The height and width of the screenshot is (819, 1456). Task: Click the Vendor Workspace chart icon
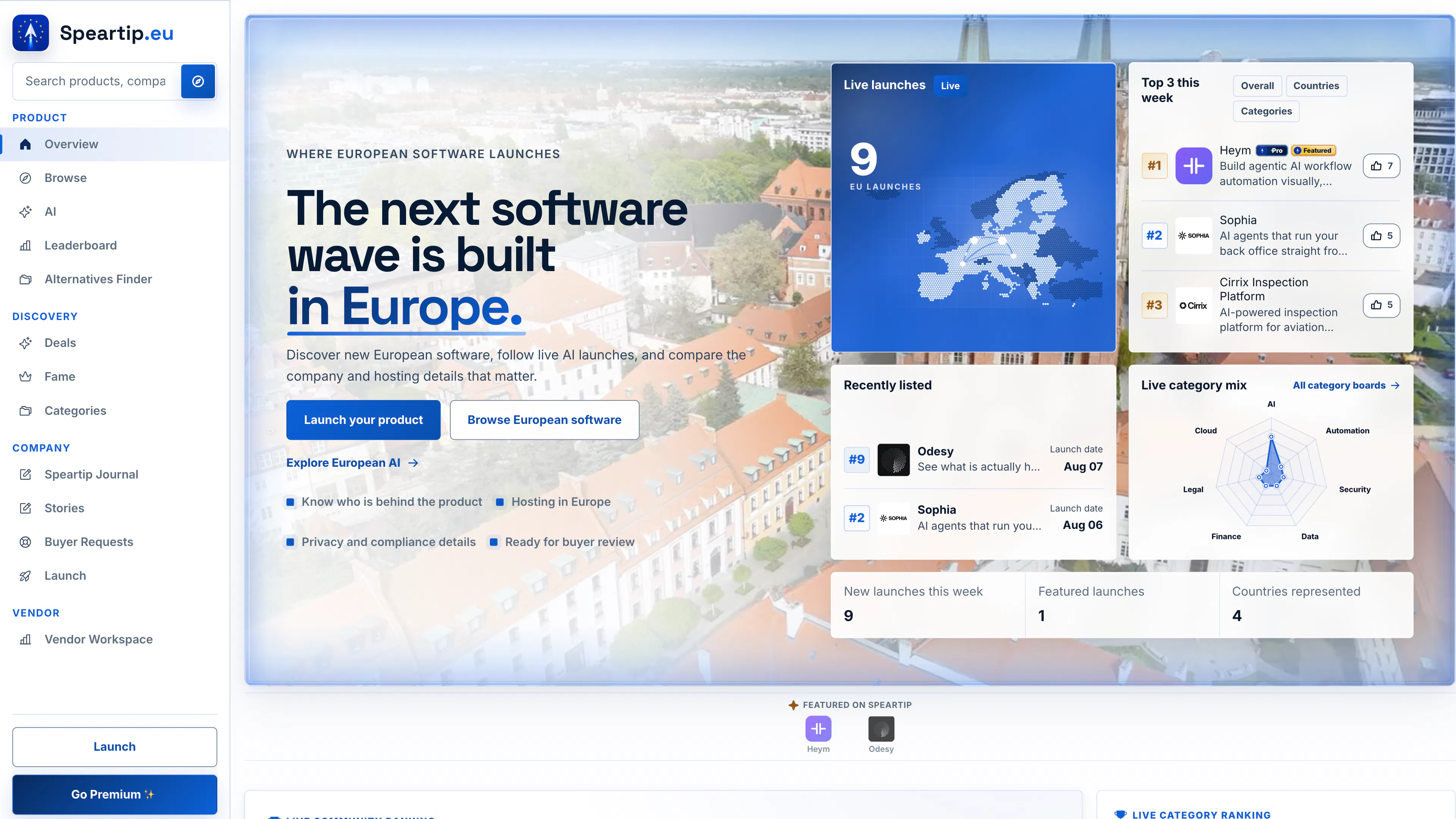[x=25, y=639]
